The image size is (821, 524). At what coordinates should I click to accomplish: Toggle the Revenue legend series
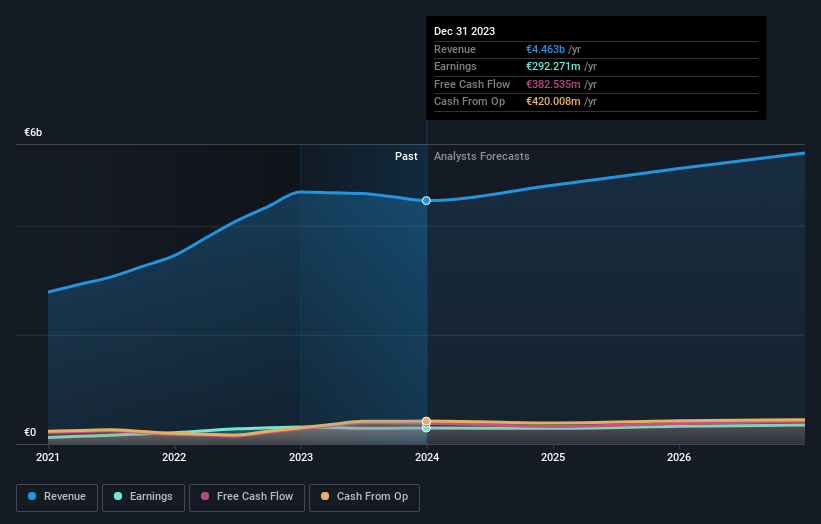point(57,497)
